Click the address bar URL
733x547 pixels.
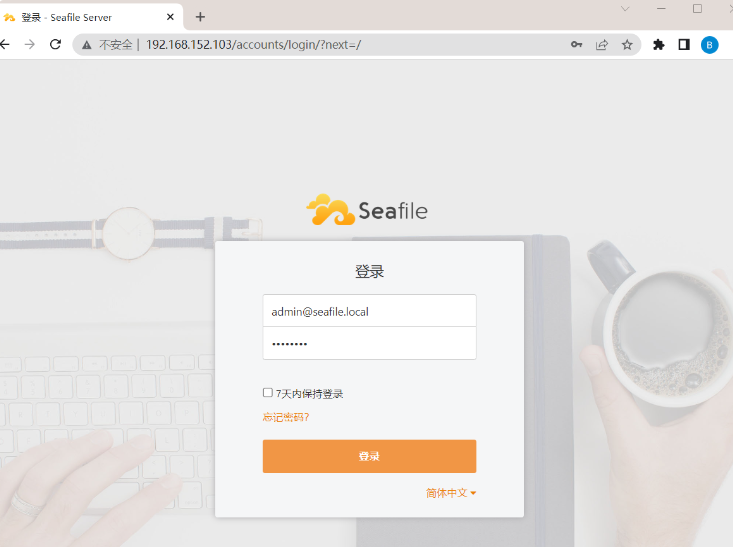(x=253, y=44)
